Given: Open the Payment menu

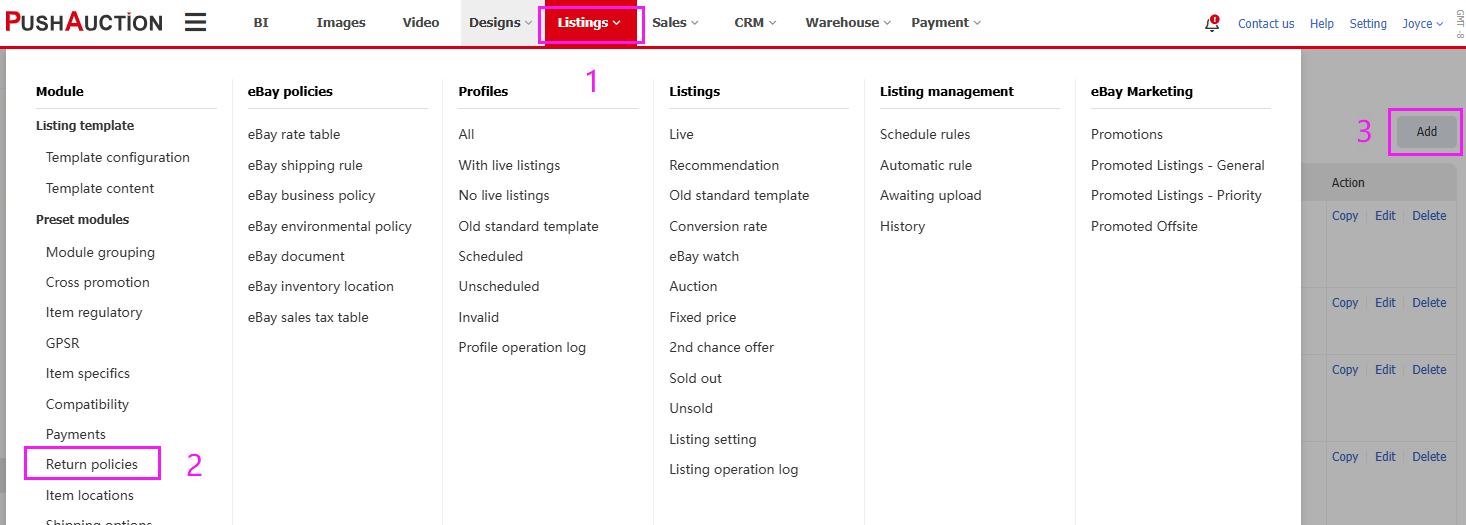Looking at the screenshot, I should click(x=946, y=22).
